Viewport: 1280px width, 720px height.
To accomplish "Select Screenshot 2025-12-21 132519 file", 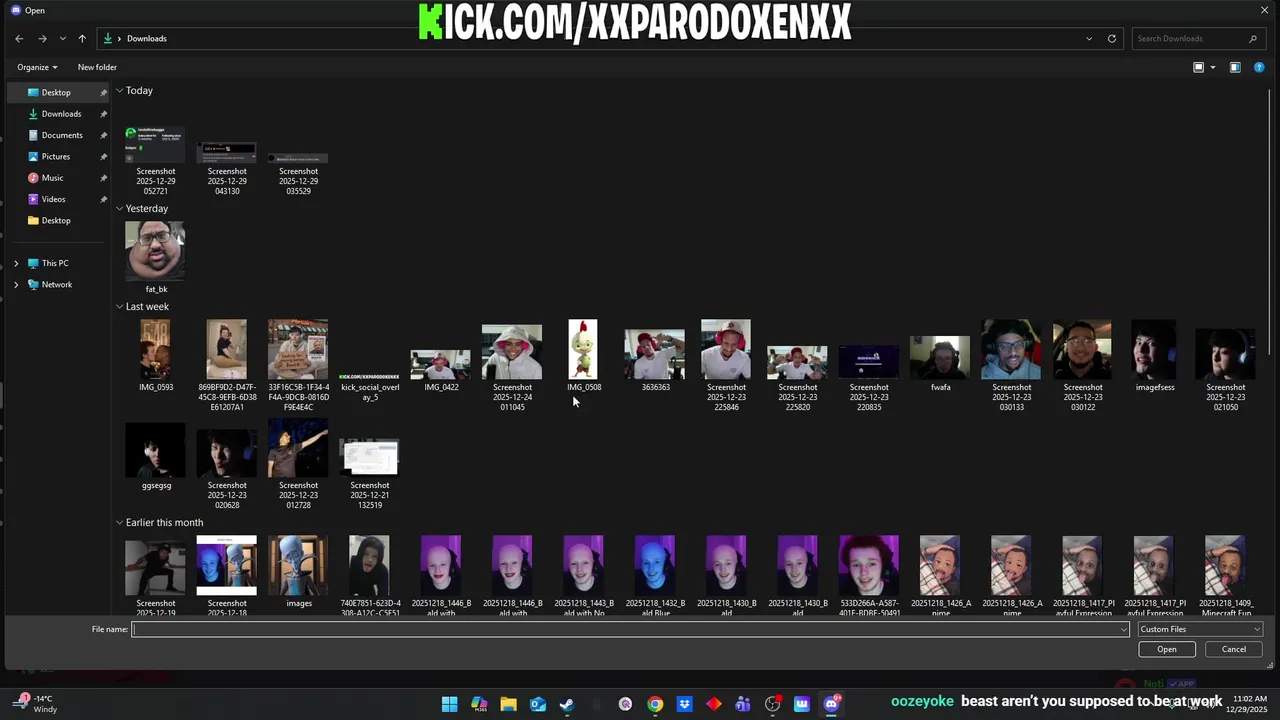I will tap(370, 472).
